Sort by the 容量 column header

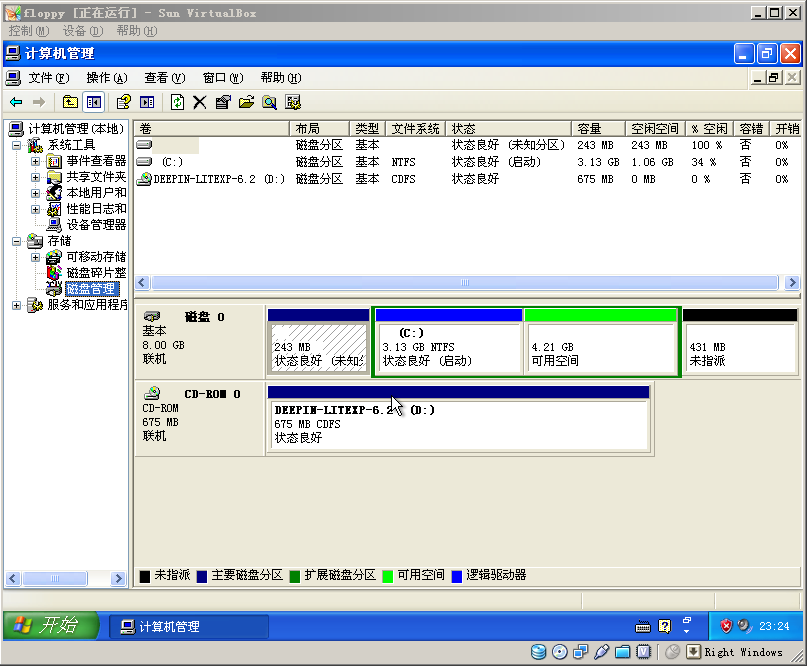pos(598,128)
